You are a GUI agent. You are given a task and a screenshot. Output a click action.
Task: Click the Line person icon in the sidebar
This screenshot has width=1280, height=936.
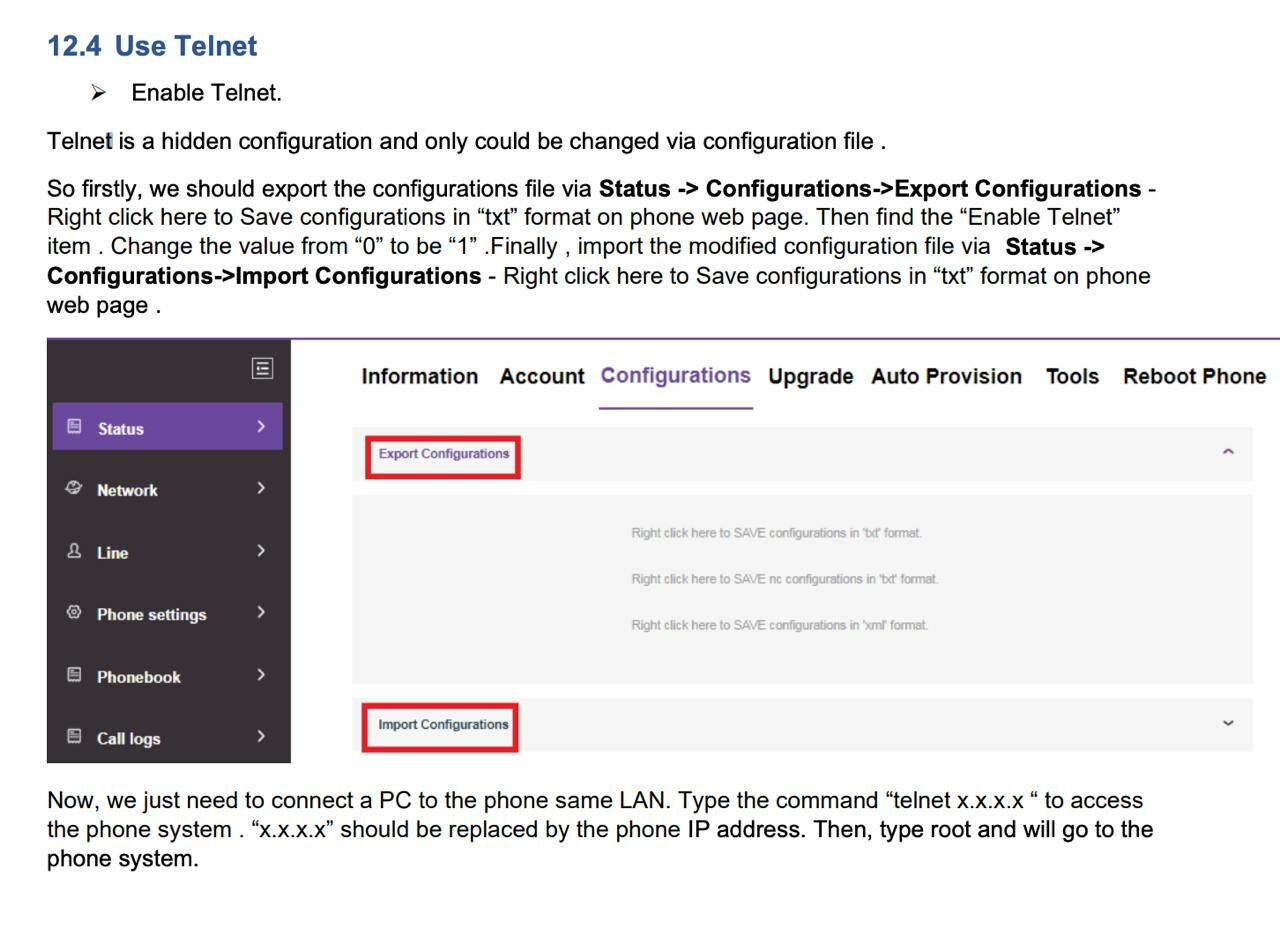(x=73, y=552)
